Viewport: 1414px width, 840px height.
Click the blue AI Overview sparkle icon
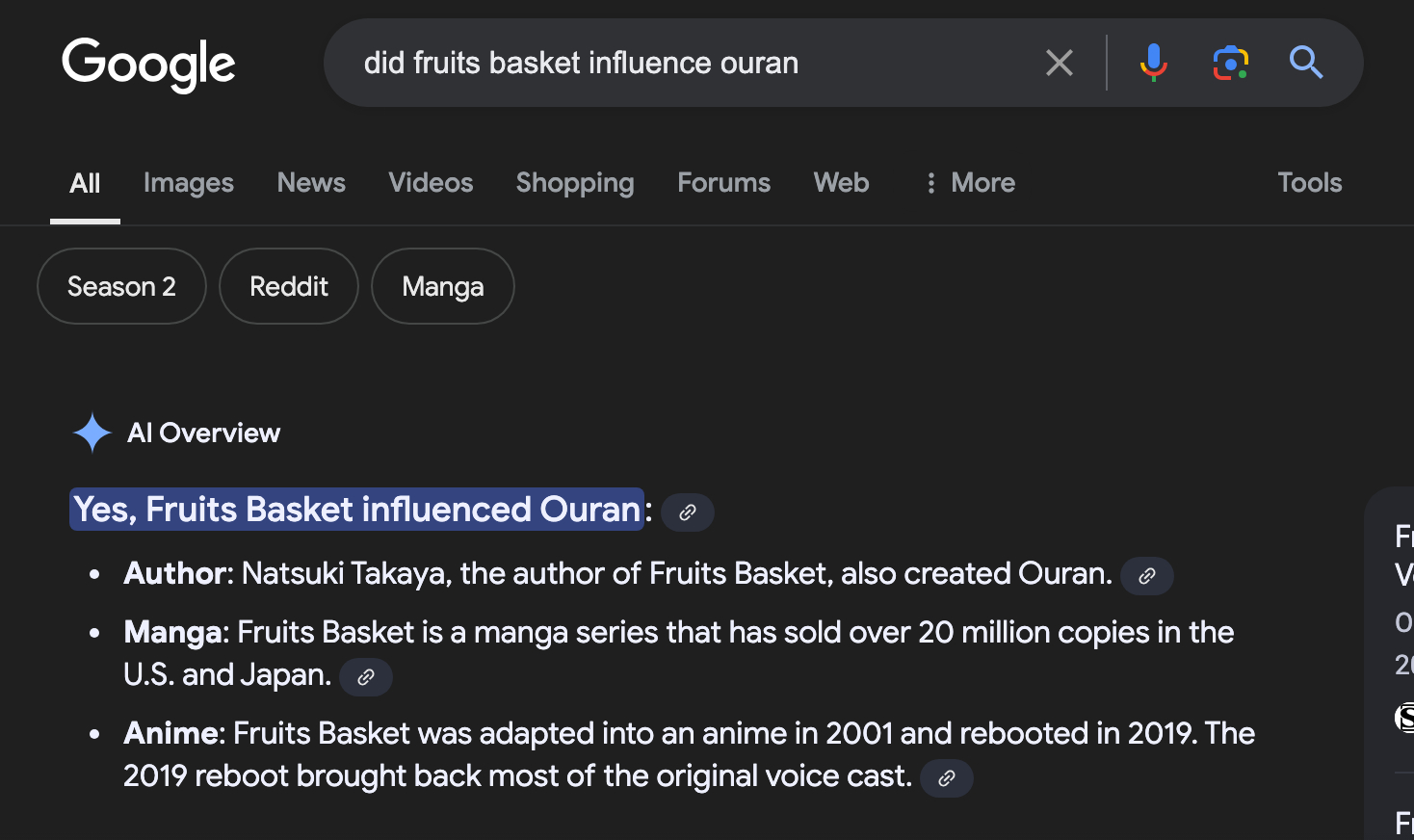(92, 433)
